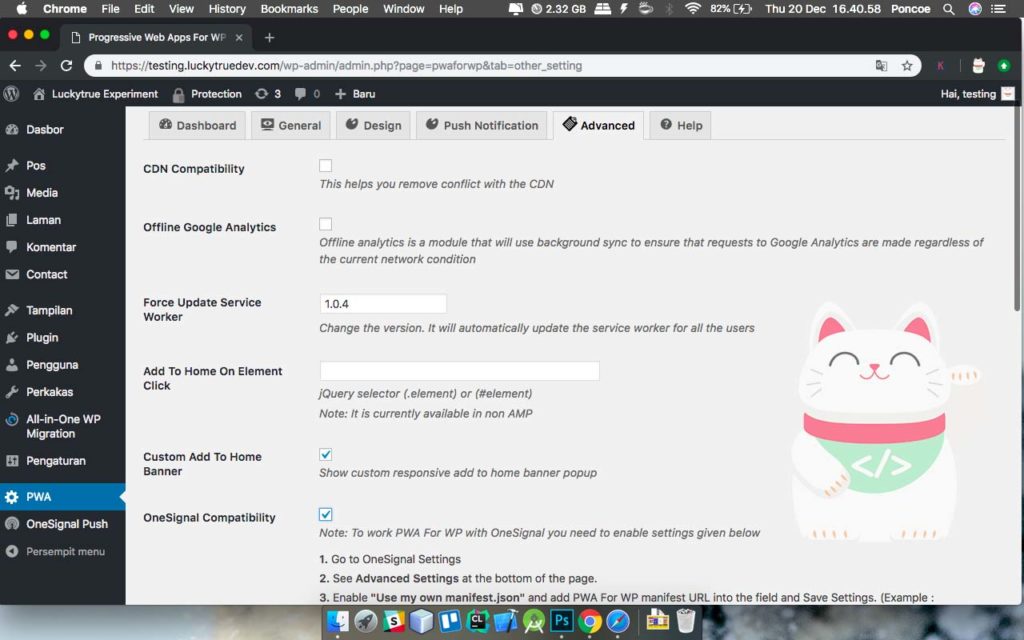This screenshot has height=640, width=1024.
Task: Open the Hai, testing user menu
Action: [x=978, y=94]
